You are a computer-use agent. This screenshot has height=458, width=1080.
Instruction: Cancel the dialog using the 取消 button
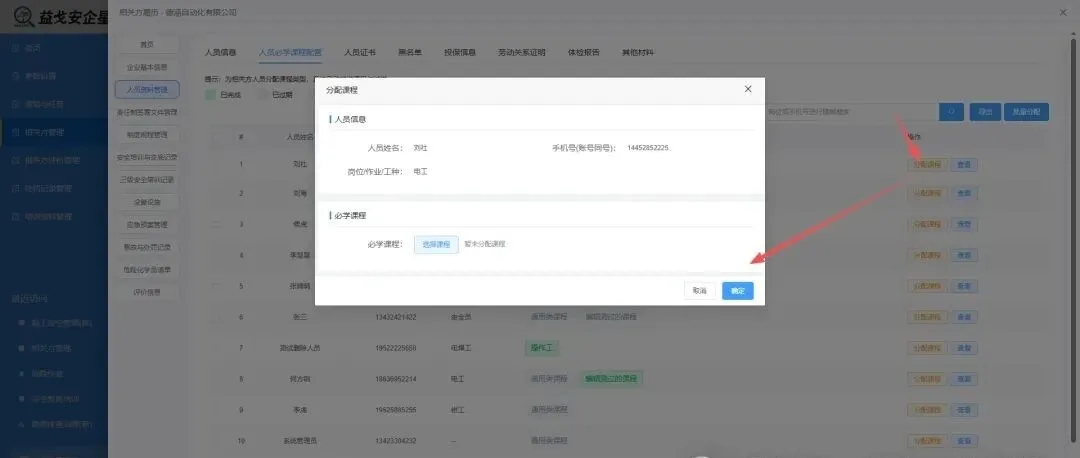pos(700,291)
